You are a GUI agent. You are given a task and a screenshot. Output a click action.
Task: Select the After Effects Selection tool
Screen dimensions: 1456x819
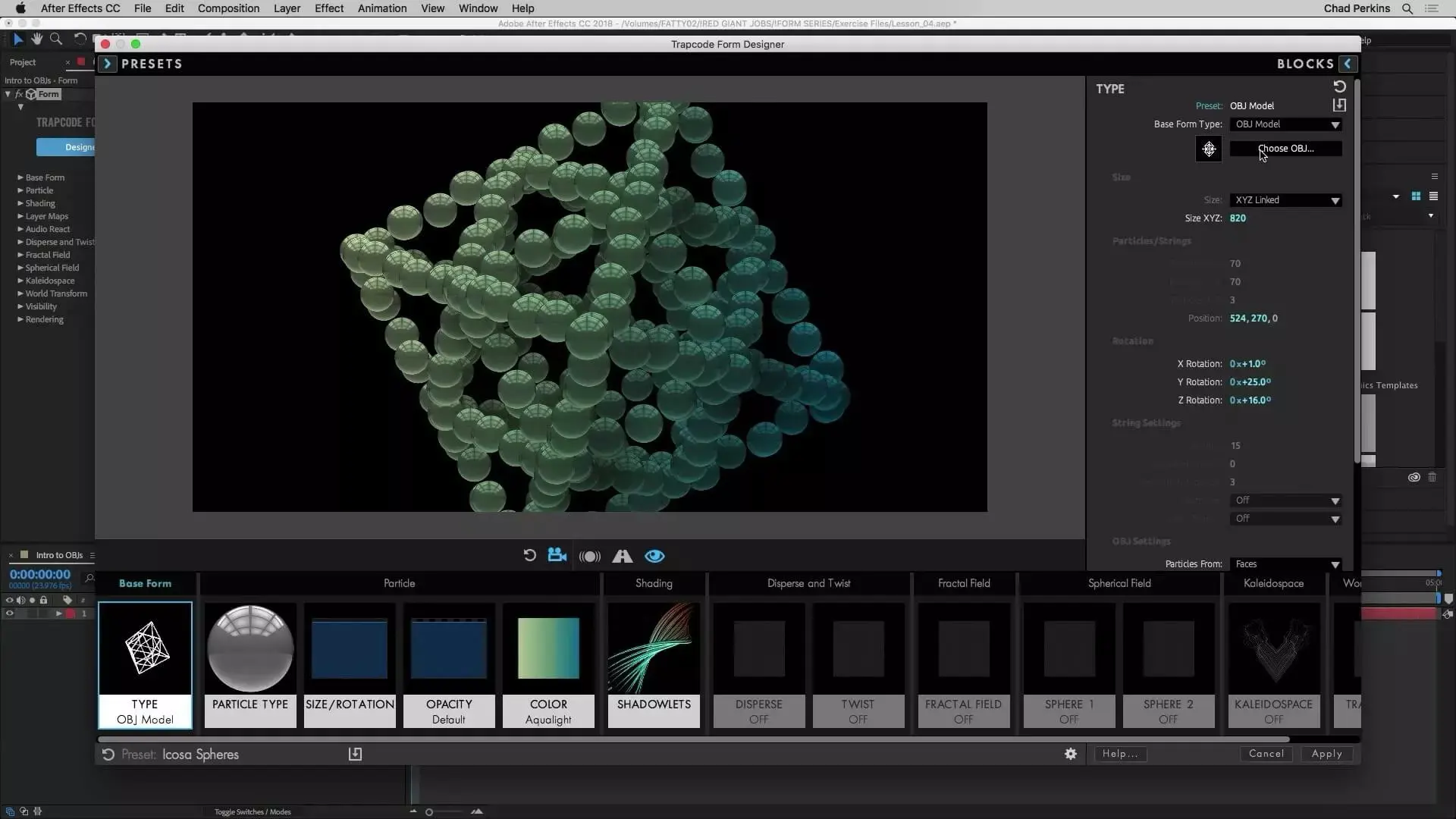tap(18, 39)
